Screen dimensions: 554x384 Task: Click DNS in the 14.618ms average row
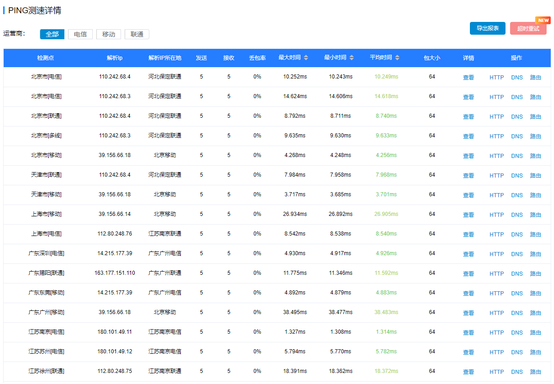517,97
